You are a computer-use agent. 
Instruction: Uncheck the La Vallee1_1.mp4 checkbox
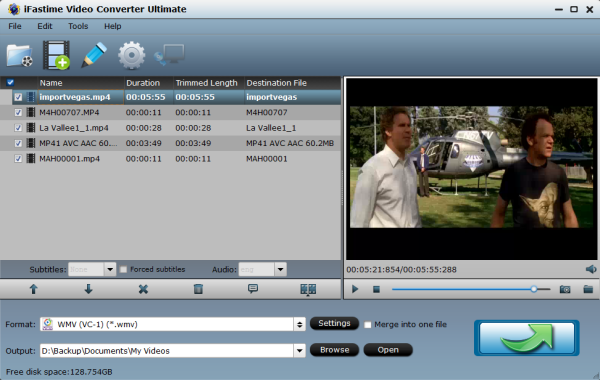pyautogui.click(x=18, y=128)
